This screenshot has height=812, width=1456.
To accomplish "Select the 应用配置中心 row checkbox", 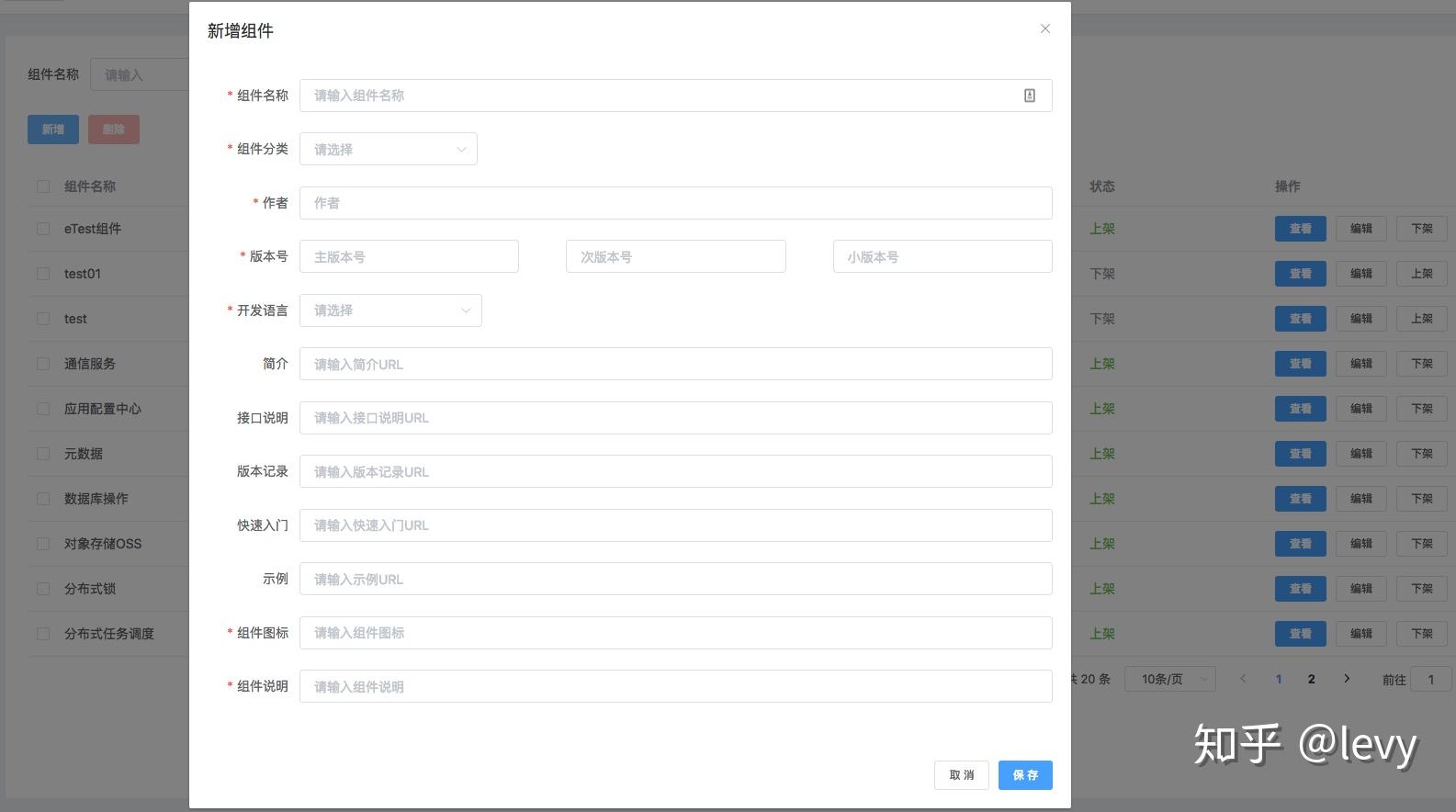I will 43,409.
